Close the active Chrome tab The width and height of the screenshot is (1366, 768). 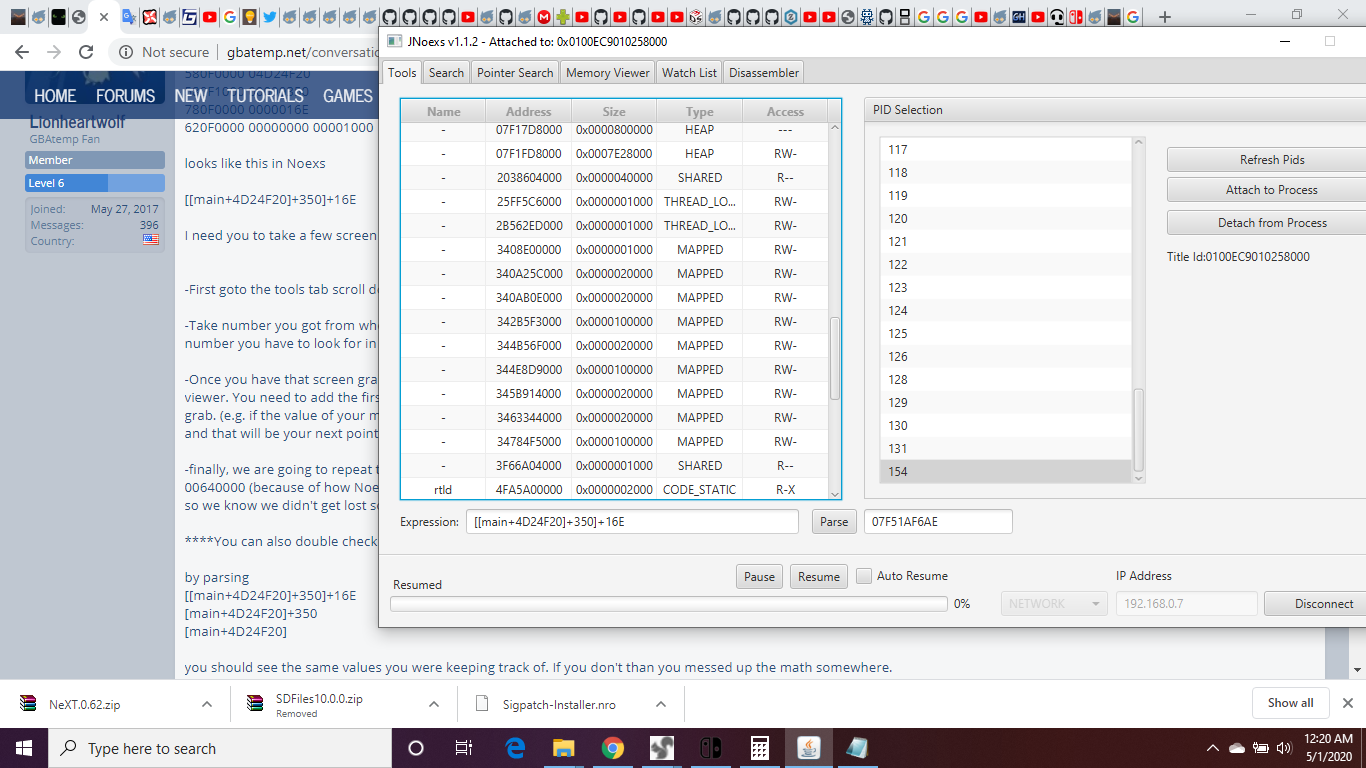tap(104, 17)
